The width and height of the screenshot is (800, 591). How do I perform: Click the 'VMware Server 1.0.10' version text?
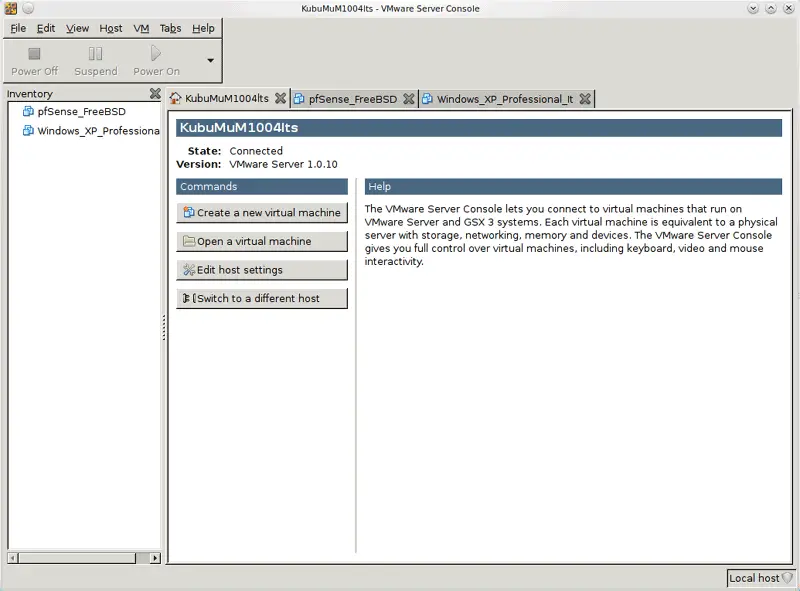click(283, 164)
